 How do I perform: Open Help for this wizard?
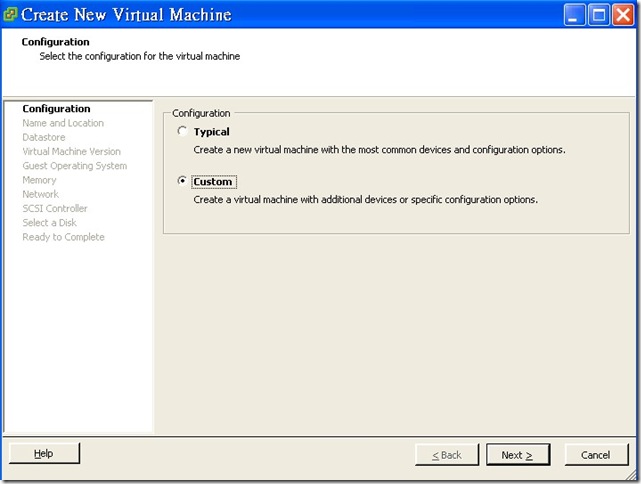(x=44, y=454)
